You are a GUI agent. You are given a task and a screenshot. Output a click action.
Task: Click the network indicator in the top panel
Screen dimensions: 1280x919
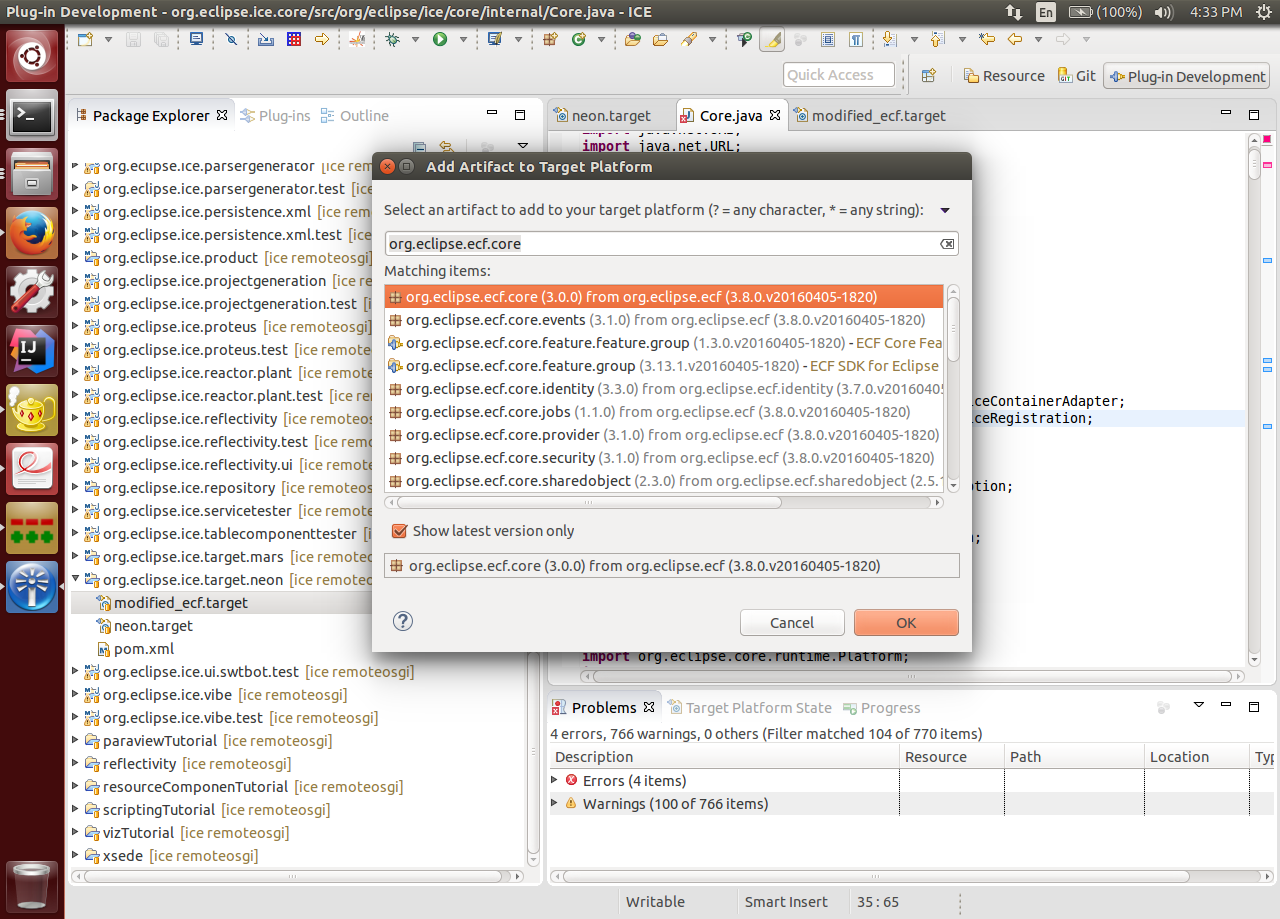pos(1013,12)
